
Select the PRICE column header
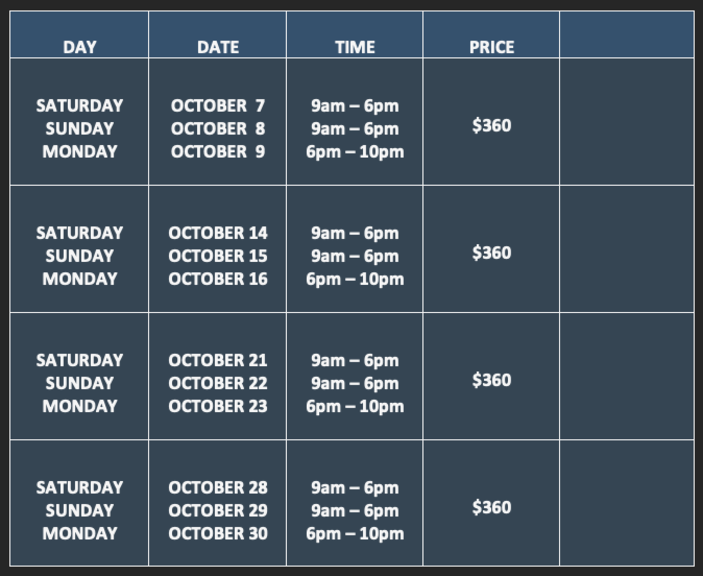click(491, 47)
